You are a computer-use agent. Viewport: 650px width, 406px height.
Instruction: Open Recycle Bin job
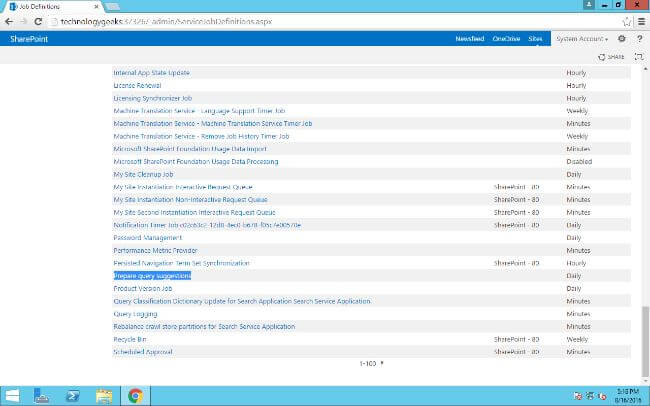tap(129, 339)
